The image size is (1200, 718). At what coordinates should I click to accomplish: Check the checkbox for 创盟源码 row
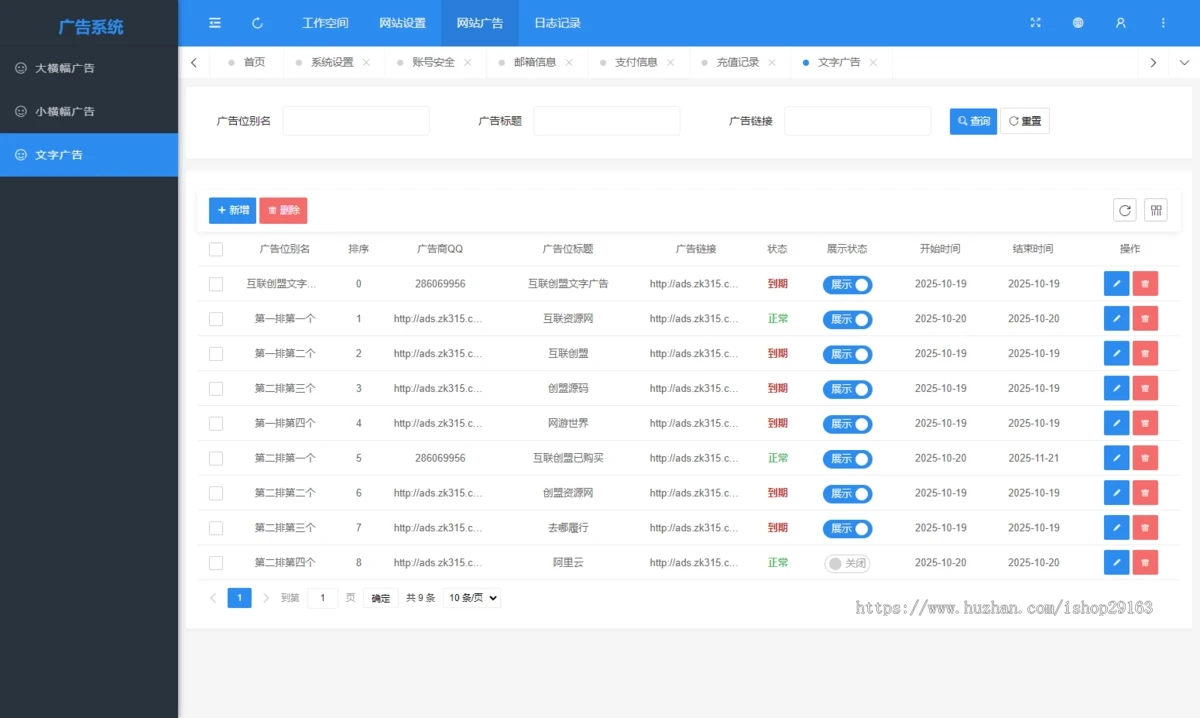tap(216, 388)
